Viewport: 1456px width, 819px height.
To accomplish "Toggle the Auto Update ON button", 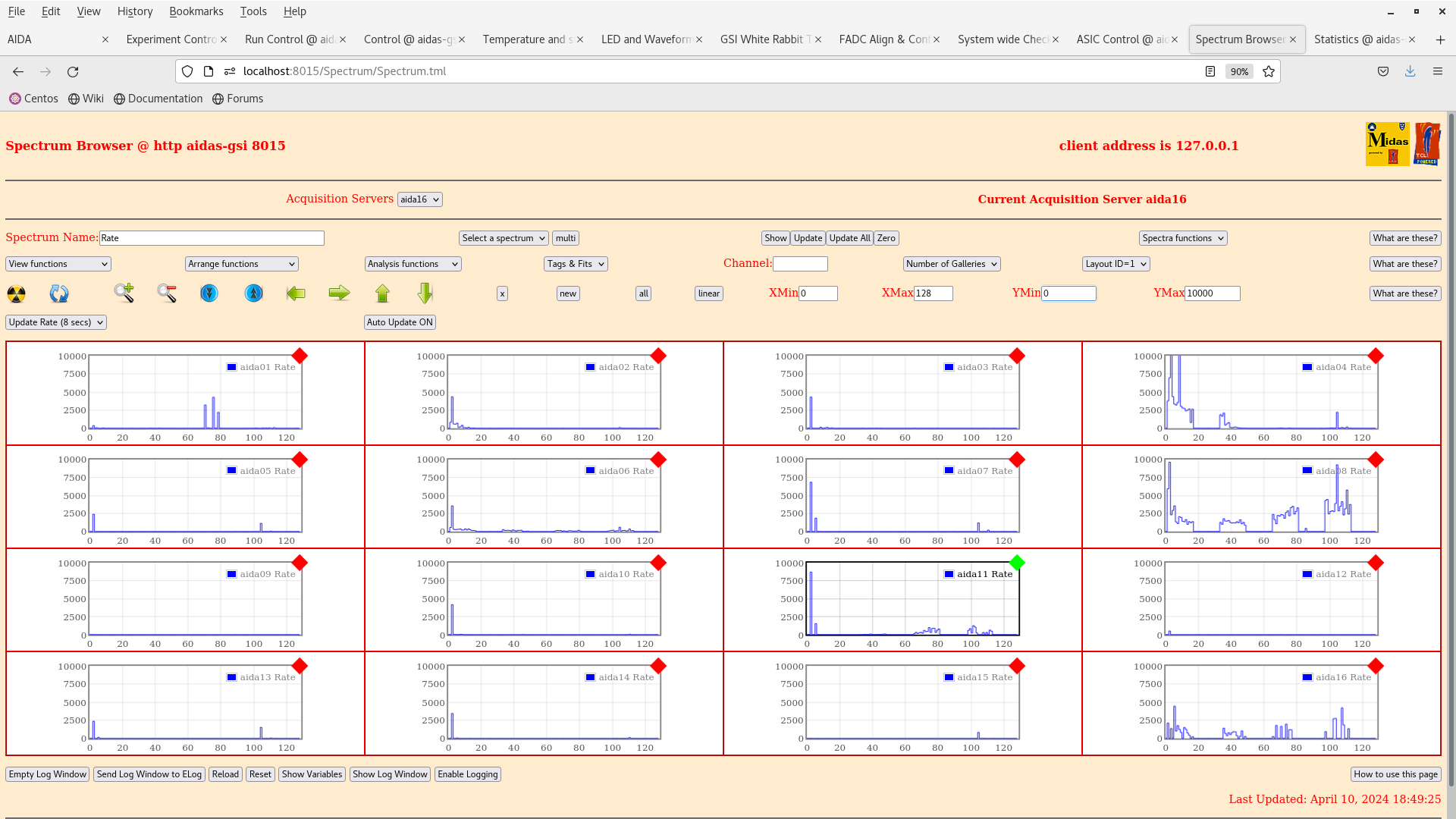I will coord(400,322).
